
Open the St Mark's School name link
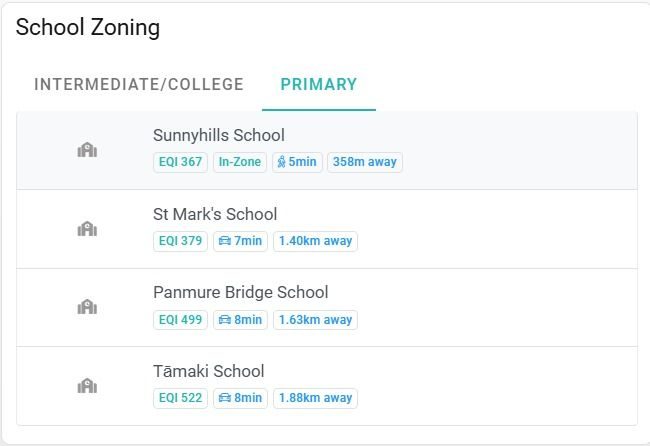[x=215, y=214]
